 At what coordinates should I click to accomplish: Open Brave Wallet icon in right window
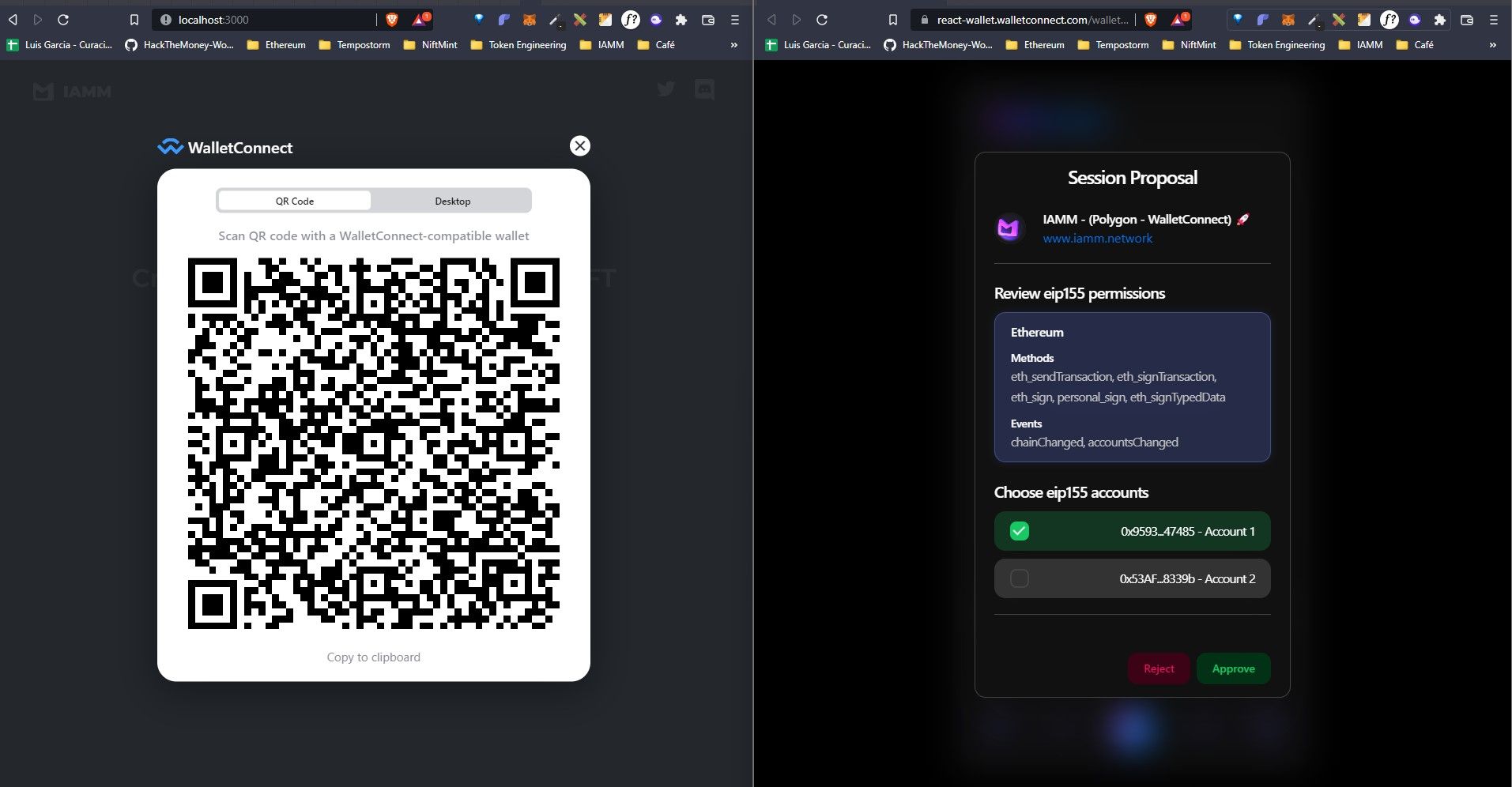pyautogui.click(x=1467, y=20)
